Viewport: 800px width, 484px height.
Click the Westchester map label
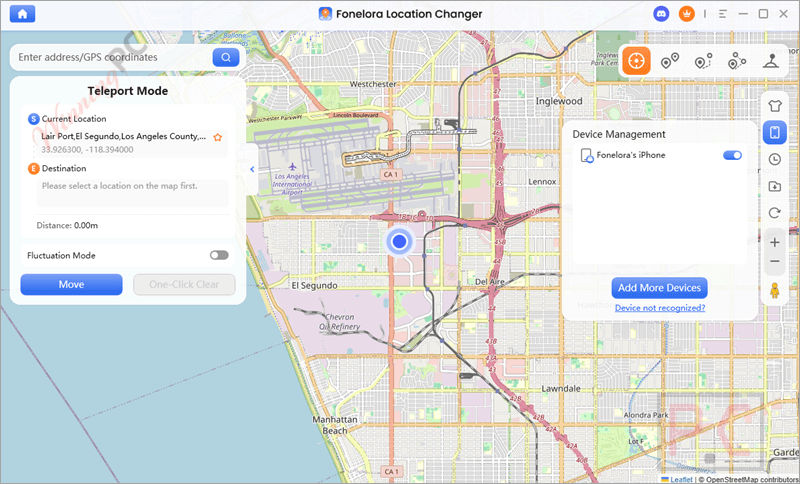click(373, 84)
